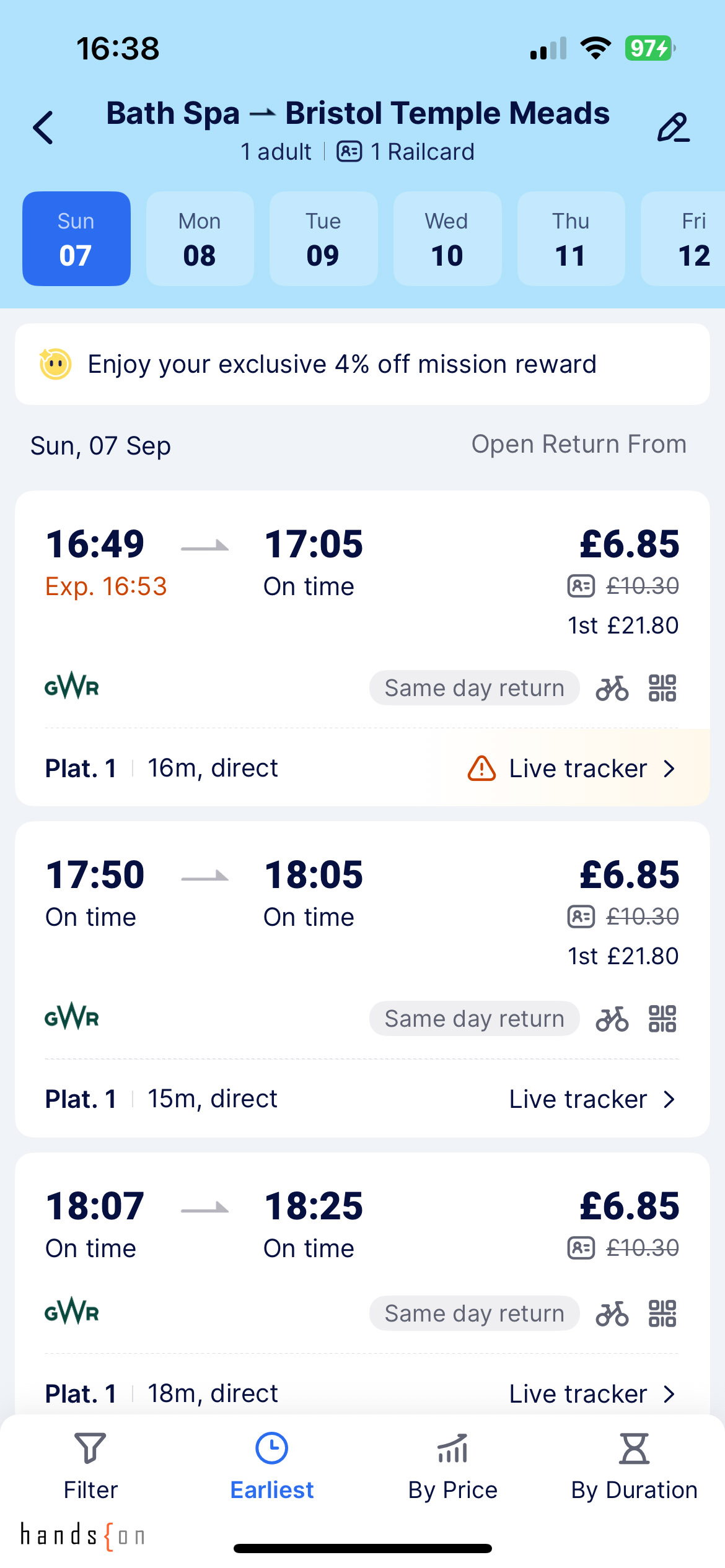Tap the Filter funnel icon
The image size is (725, 1568).
(x=90, y=1448)
